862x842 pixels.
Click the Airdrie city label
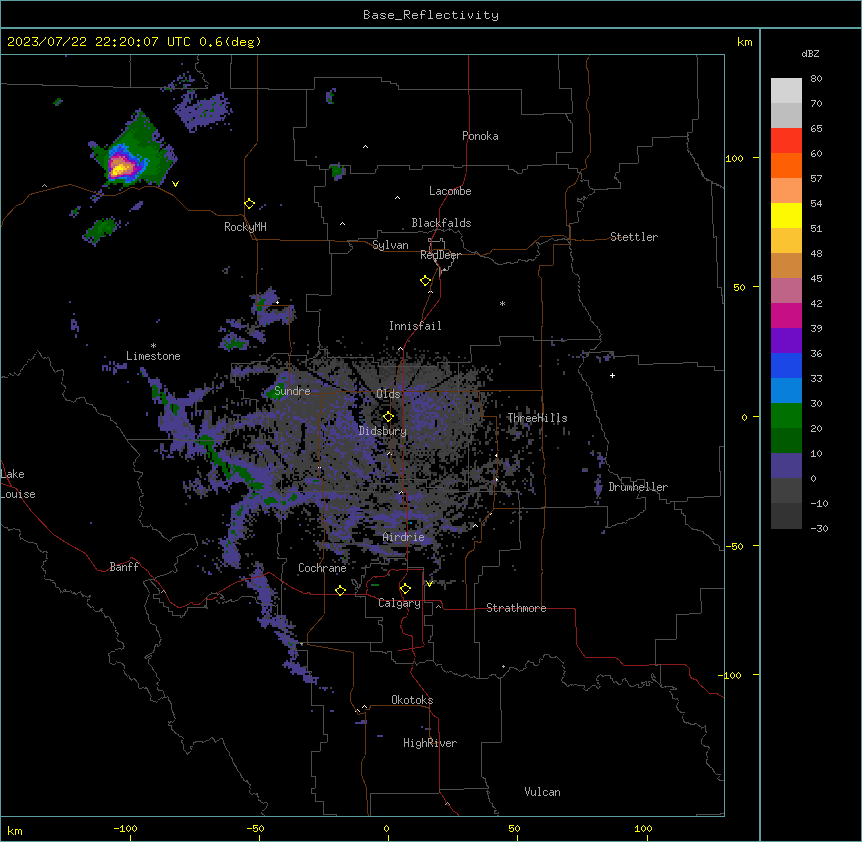pyautogui.click(x=404, y=537)
